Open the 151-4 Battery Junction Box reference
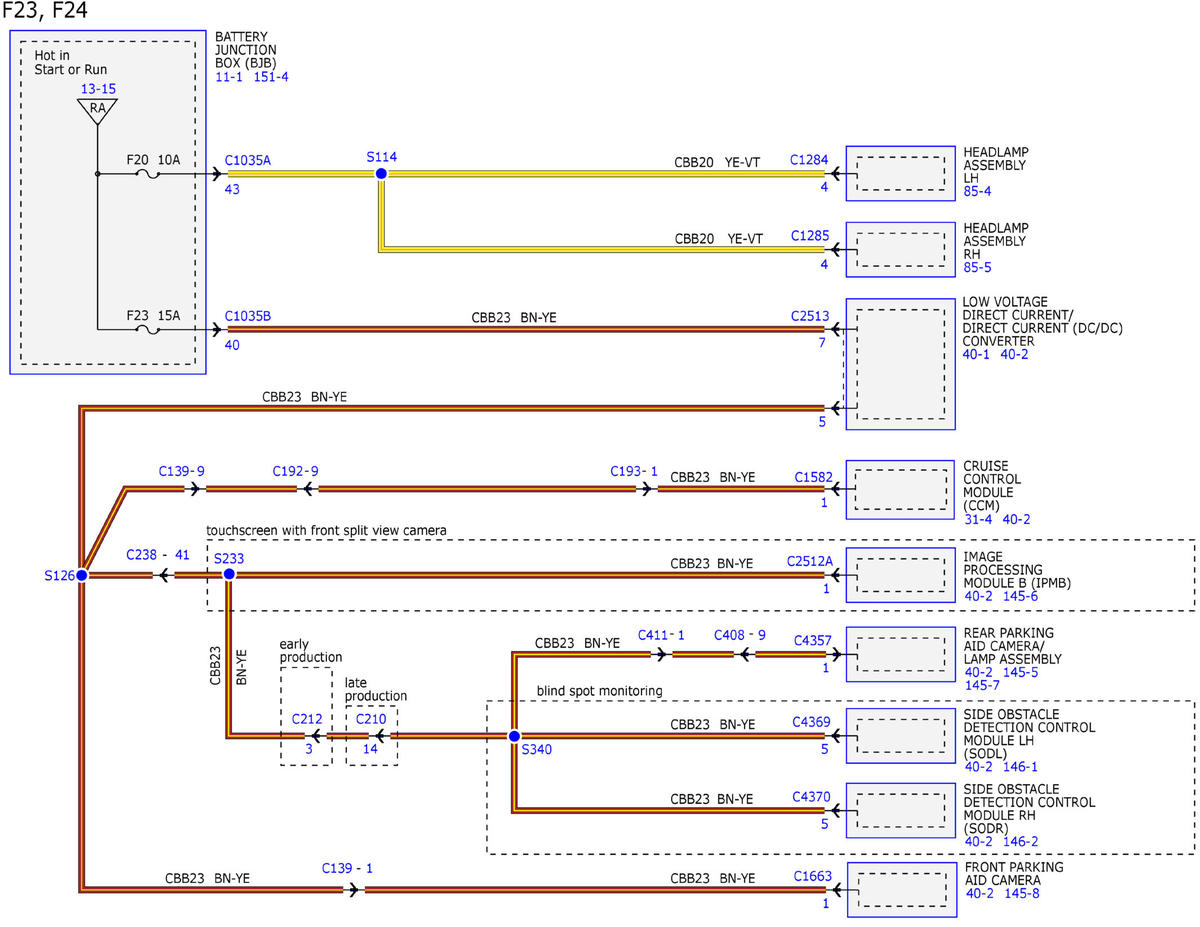Viewport: 1200px width, 927px height. click(271, 77)
